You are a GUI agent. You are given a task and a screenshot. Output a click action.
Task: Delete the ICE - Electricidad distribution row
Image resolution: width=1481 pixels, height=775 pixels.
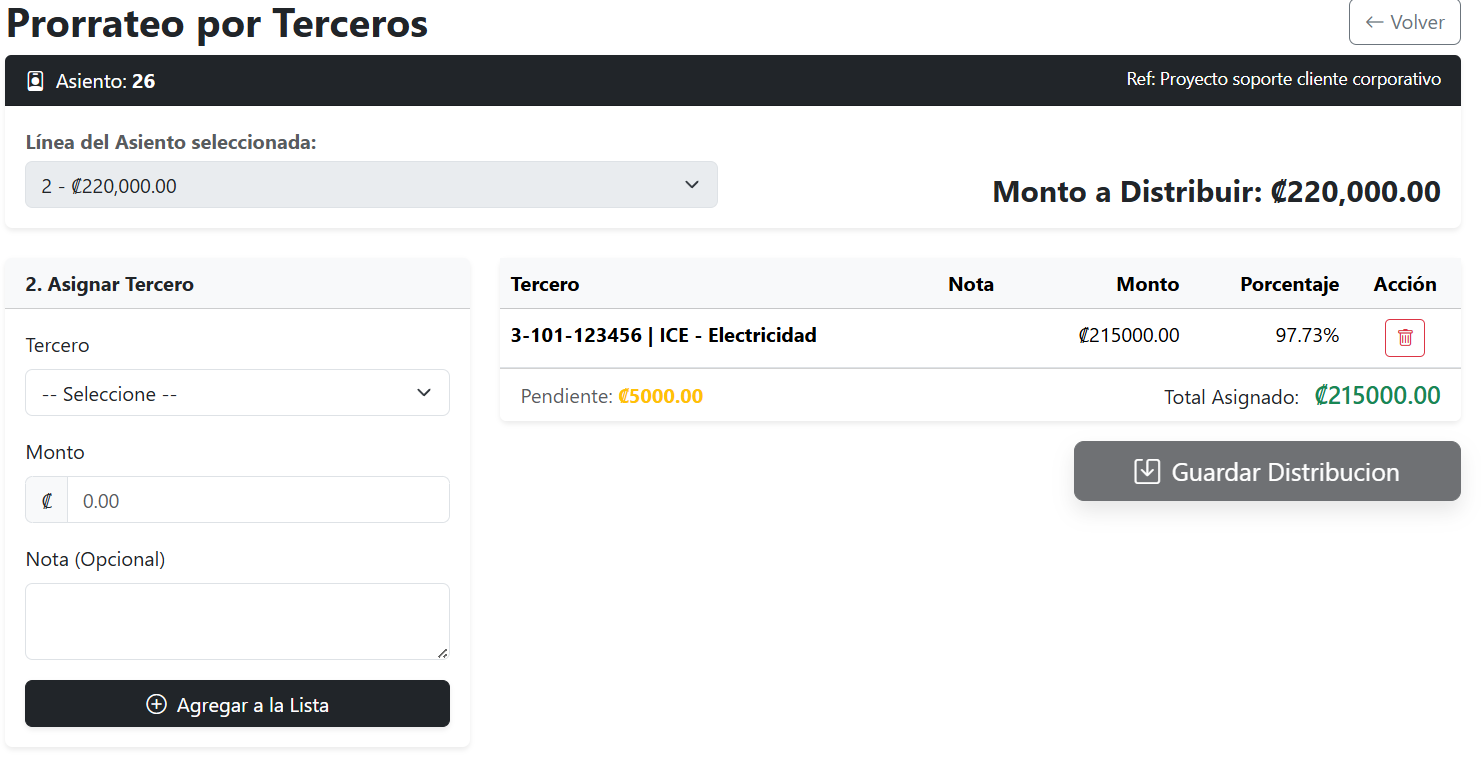click(x=1404, y=337)
